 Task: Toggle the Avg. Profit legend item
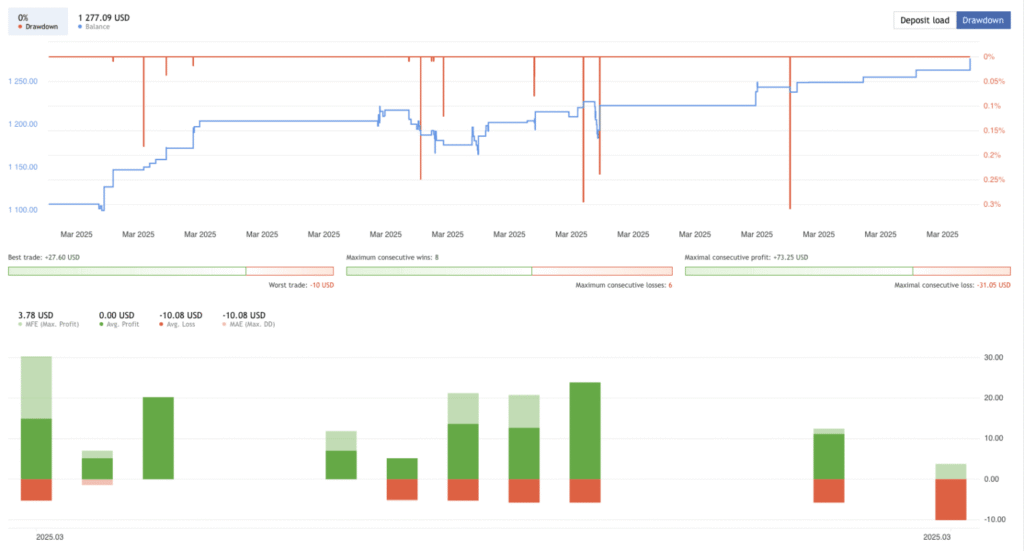[x=119, y=325]
